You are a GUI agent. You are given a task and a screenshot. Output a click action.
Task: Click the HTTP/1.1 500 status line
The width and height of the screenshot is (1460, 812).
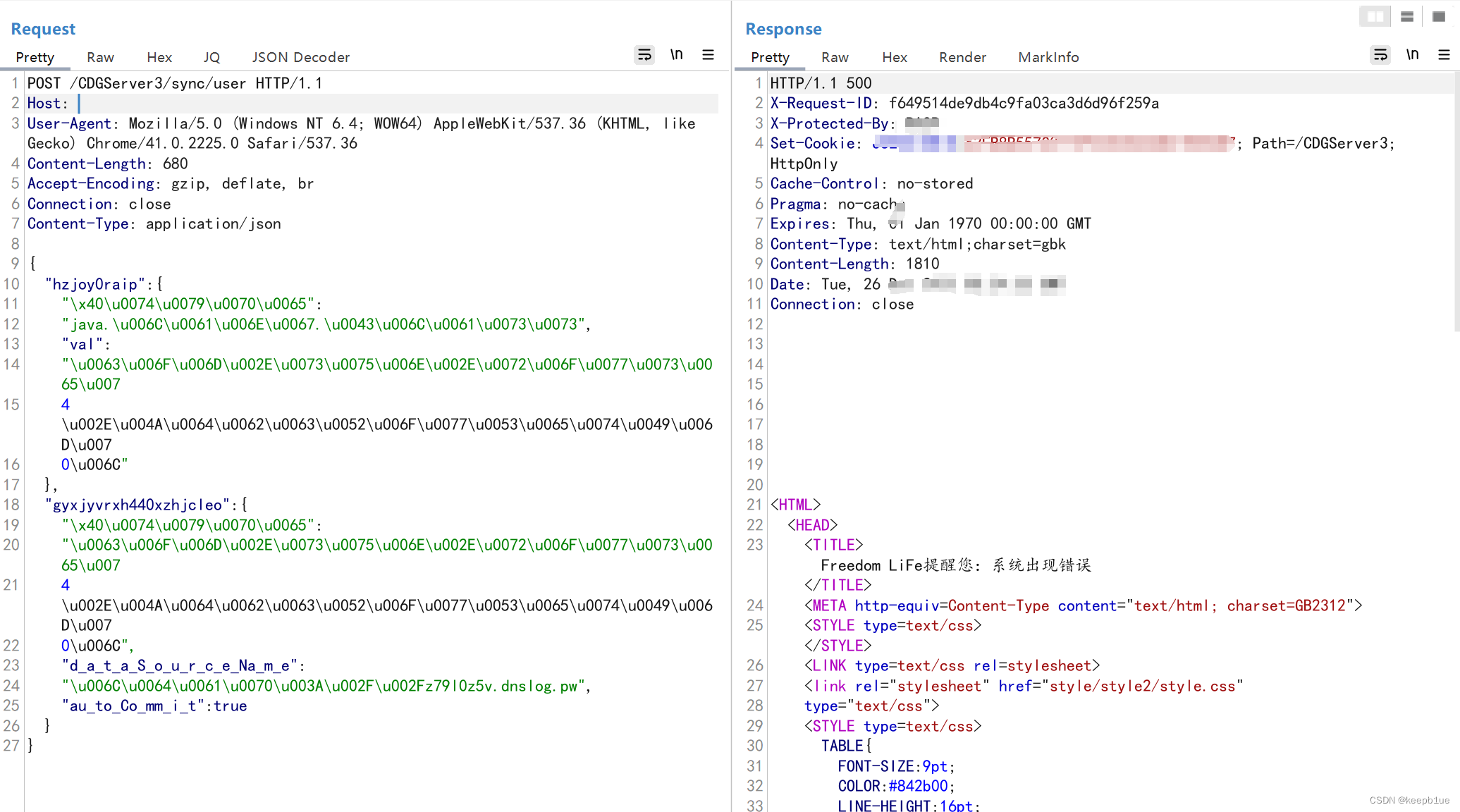point(821,84)
